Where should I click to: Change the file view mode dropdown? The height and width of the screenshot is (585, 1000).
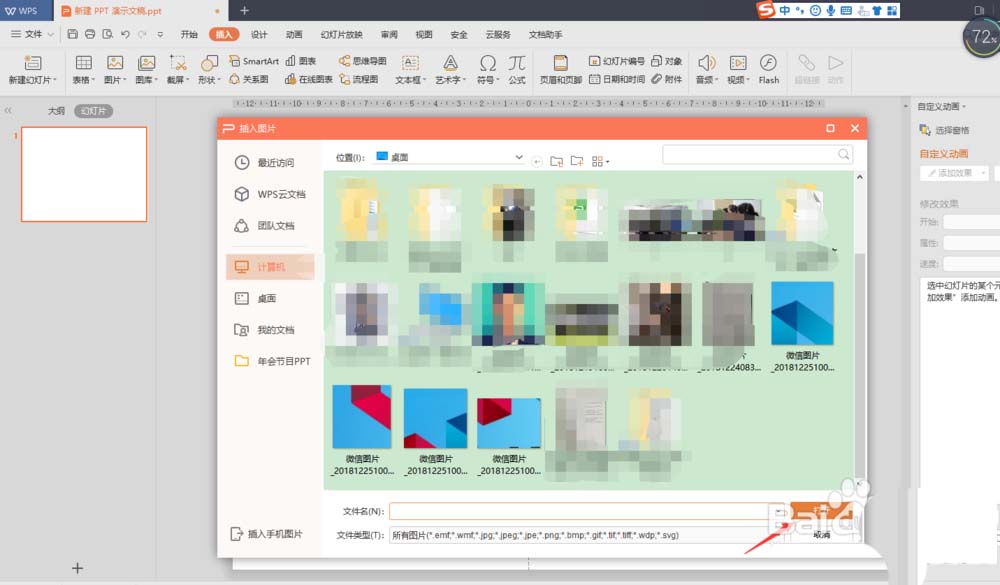pos(600,161)
